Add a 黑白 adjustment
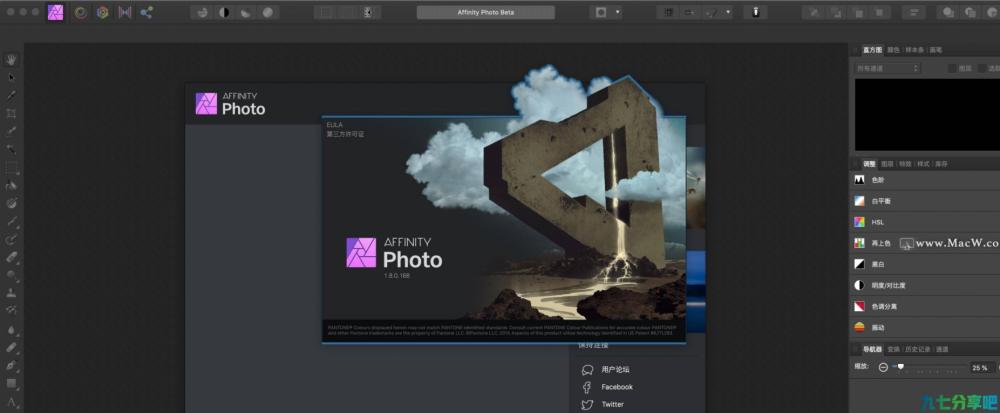 click(x=925, y=264)
